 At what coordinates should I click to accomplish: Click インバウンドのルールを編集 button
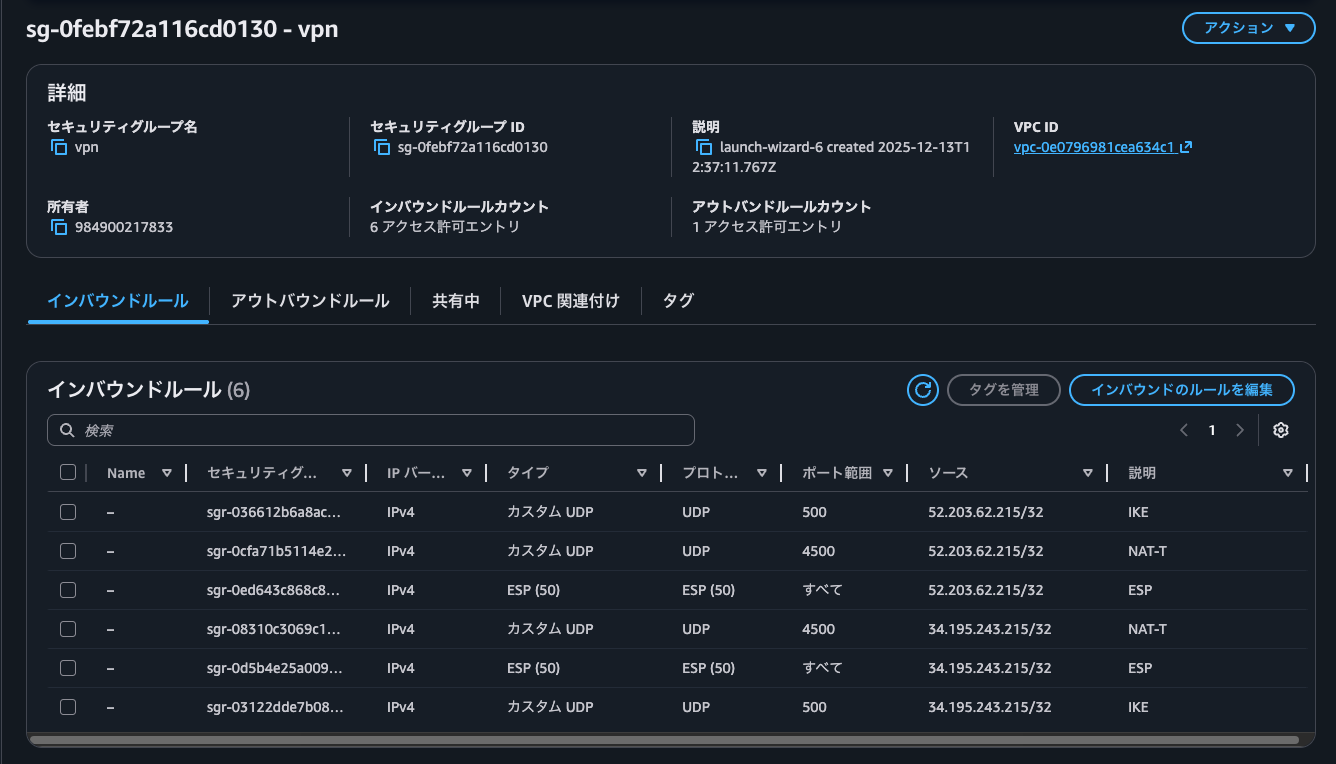[x=1181, y=390]
